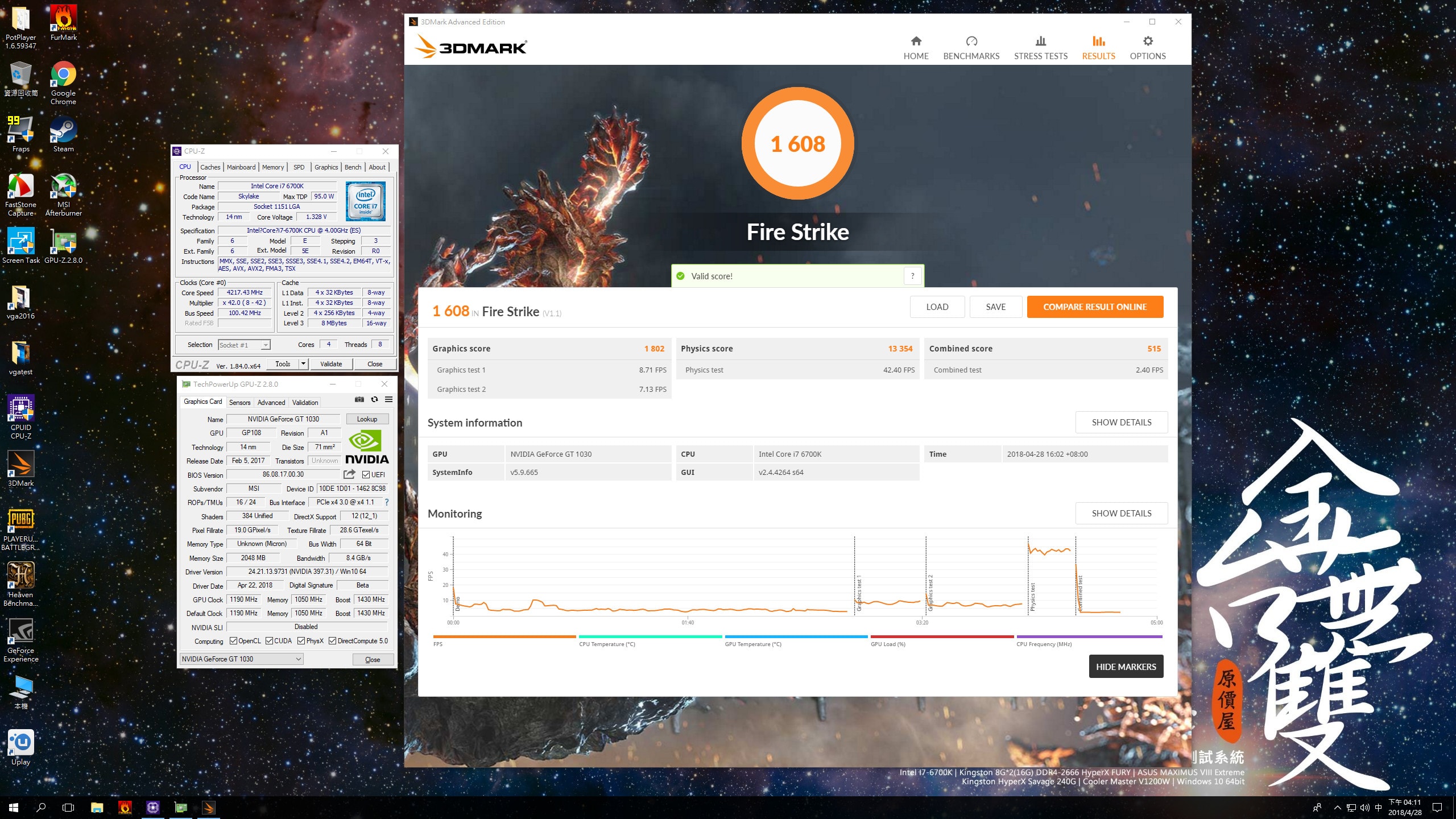Launch the FurMark desktop icon

[63, 23]
